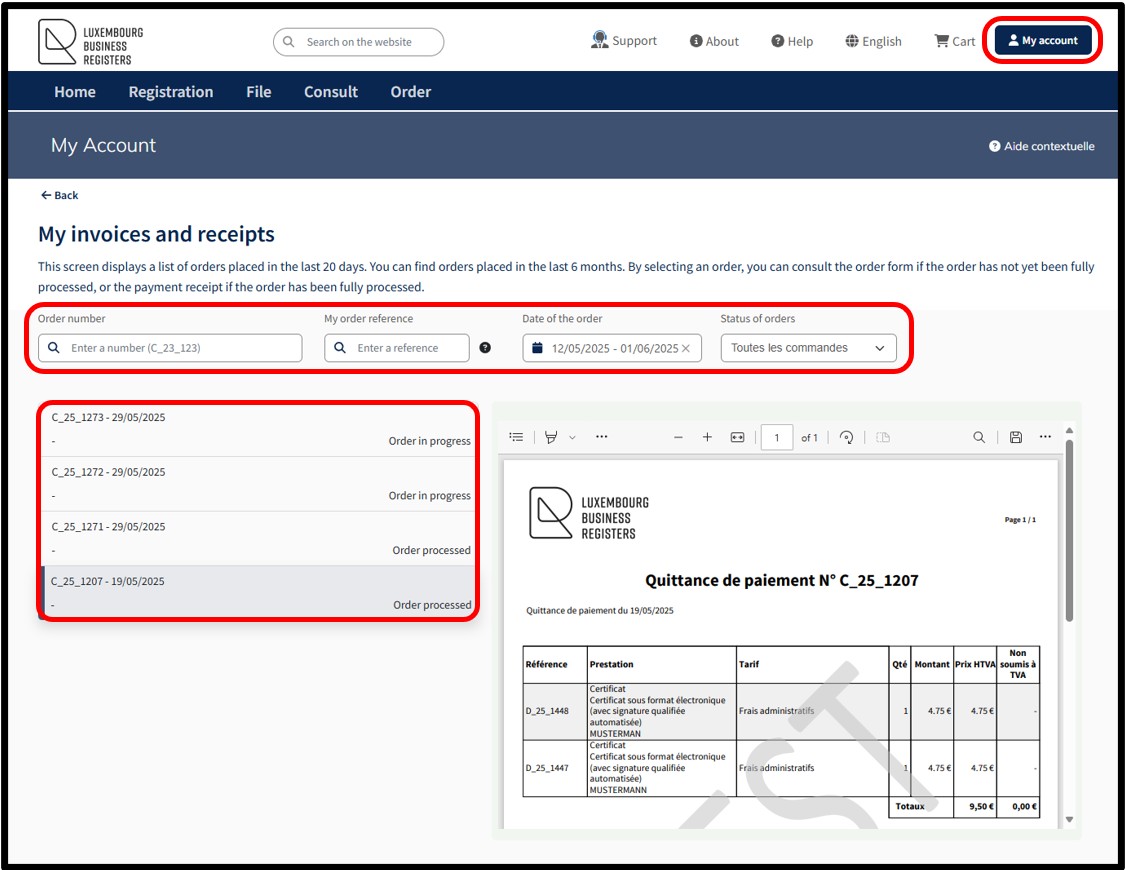Image resolution: width=1125 pixels, height=870 pixels.
Task: Open the Consult menu
Action: pyautogui.click(x=331, y=92)
